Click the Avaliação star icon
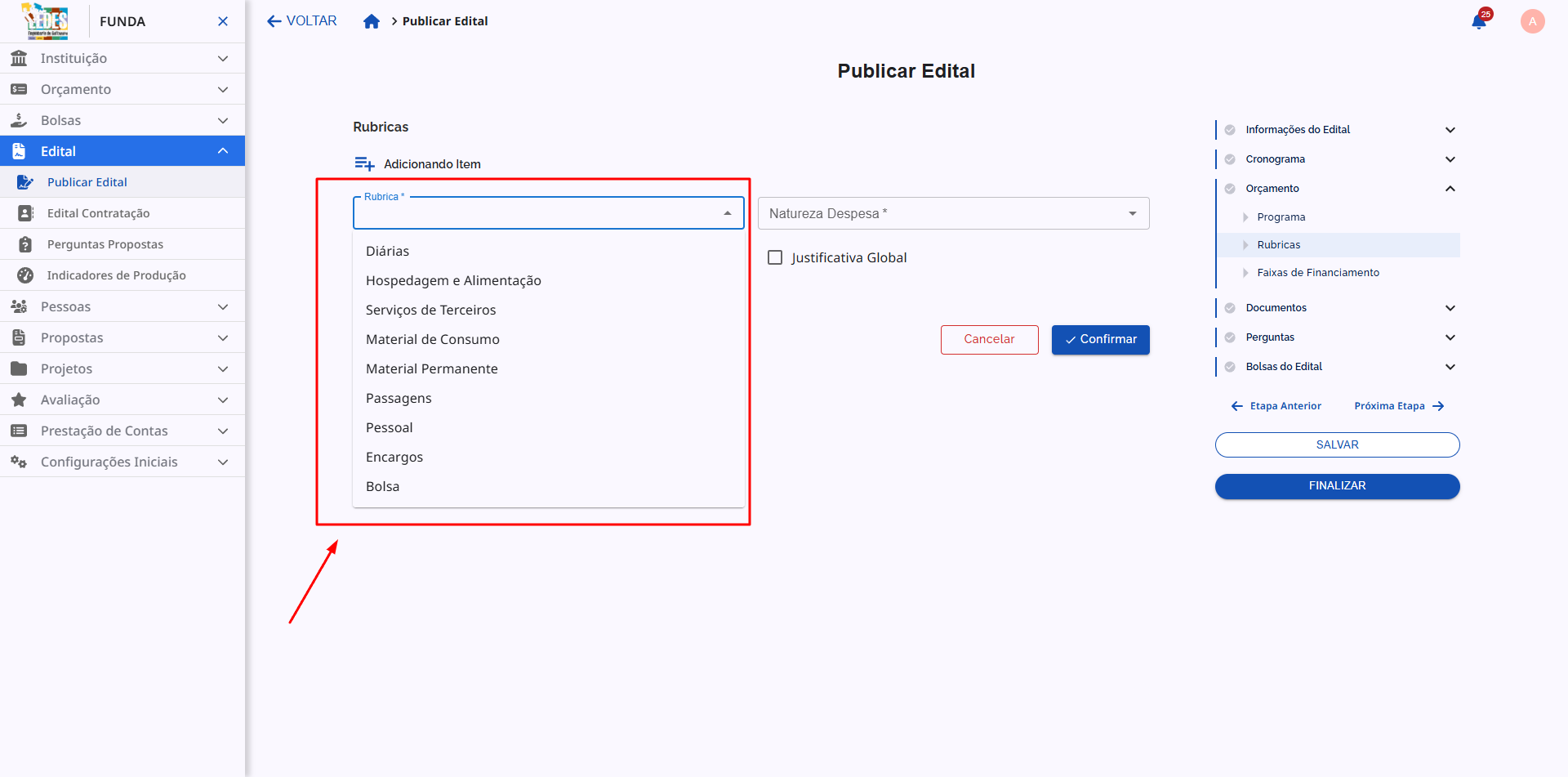Viewport: 1568px width, 777px height. coord(19,400)
